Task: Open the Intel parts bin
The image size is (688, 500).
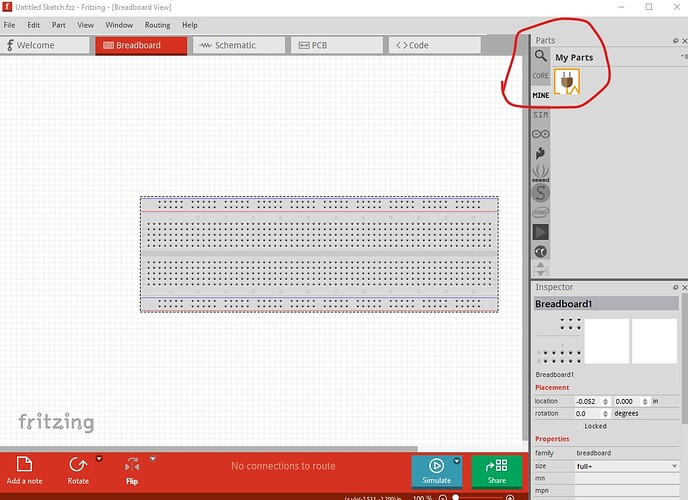Action: [x=540, y=211]
